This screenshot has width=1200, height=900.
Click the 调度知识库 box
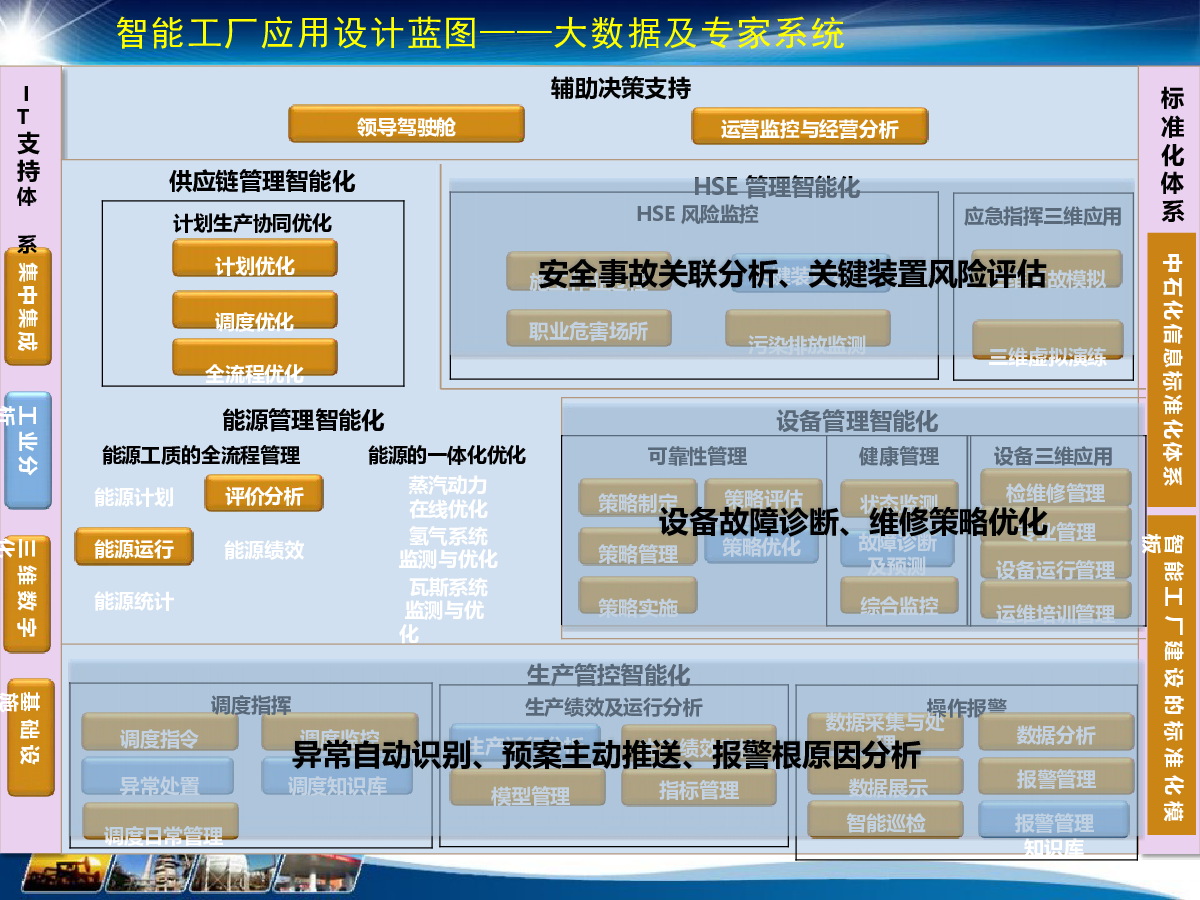coord(338,776)
